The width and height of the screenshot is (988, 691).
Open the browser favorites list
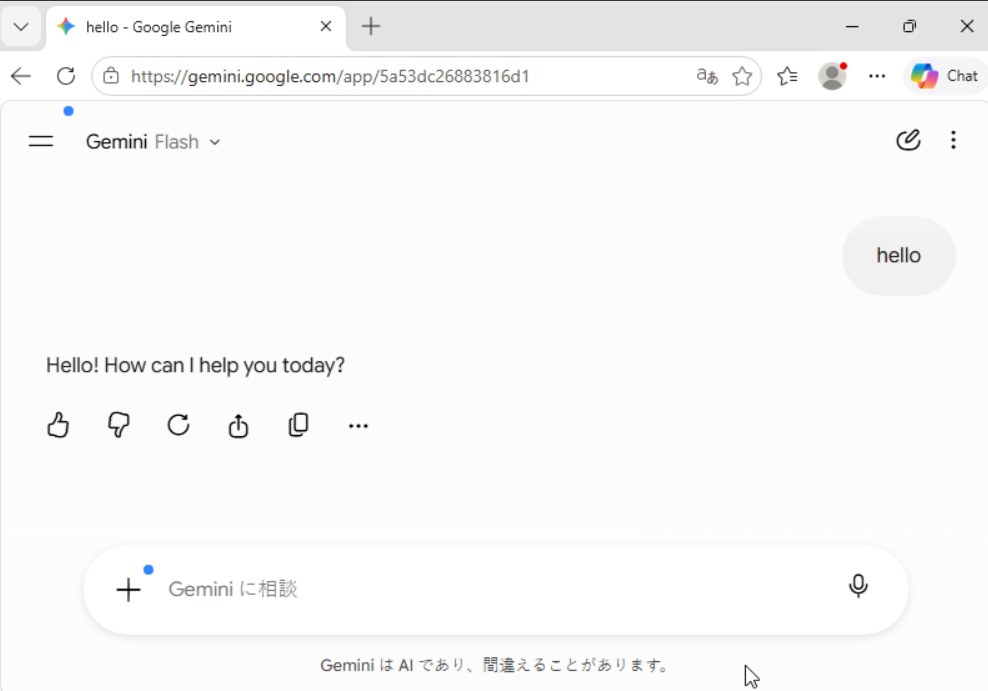click(787, 76)
